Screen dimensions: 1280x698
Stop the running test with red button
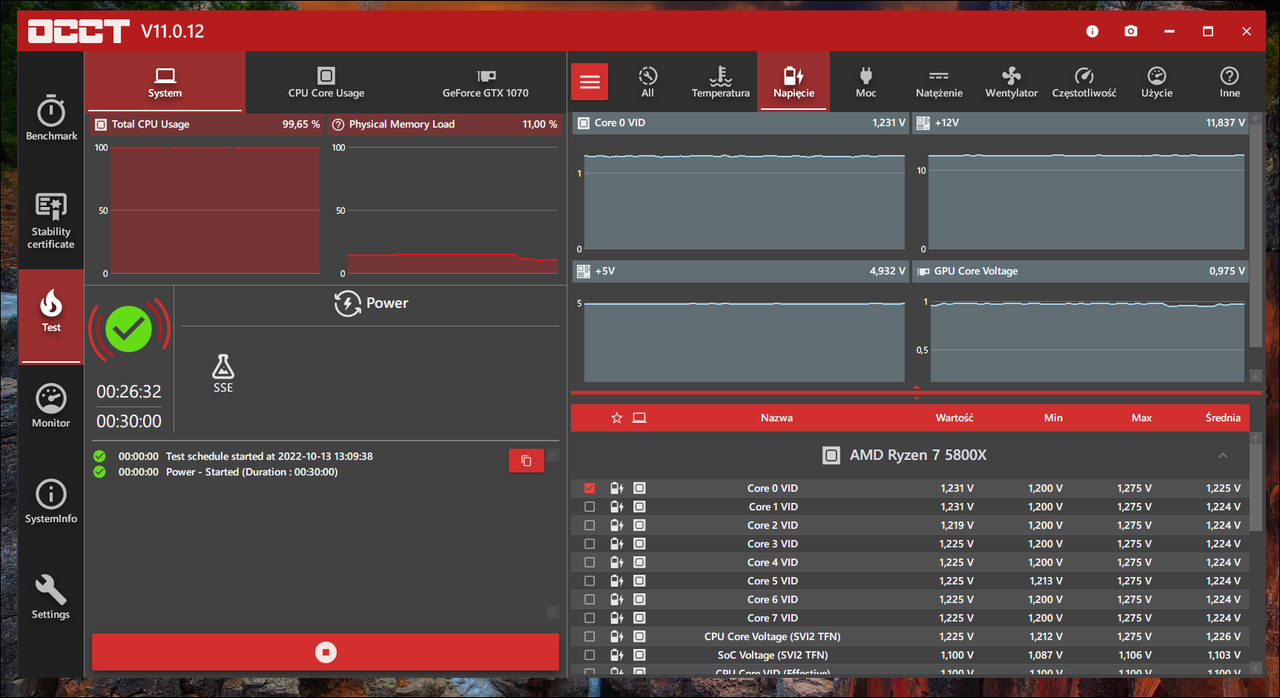coord(325,652)
